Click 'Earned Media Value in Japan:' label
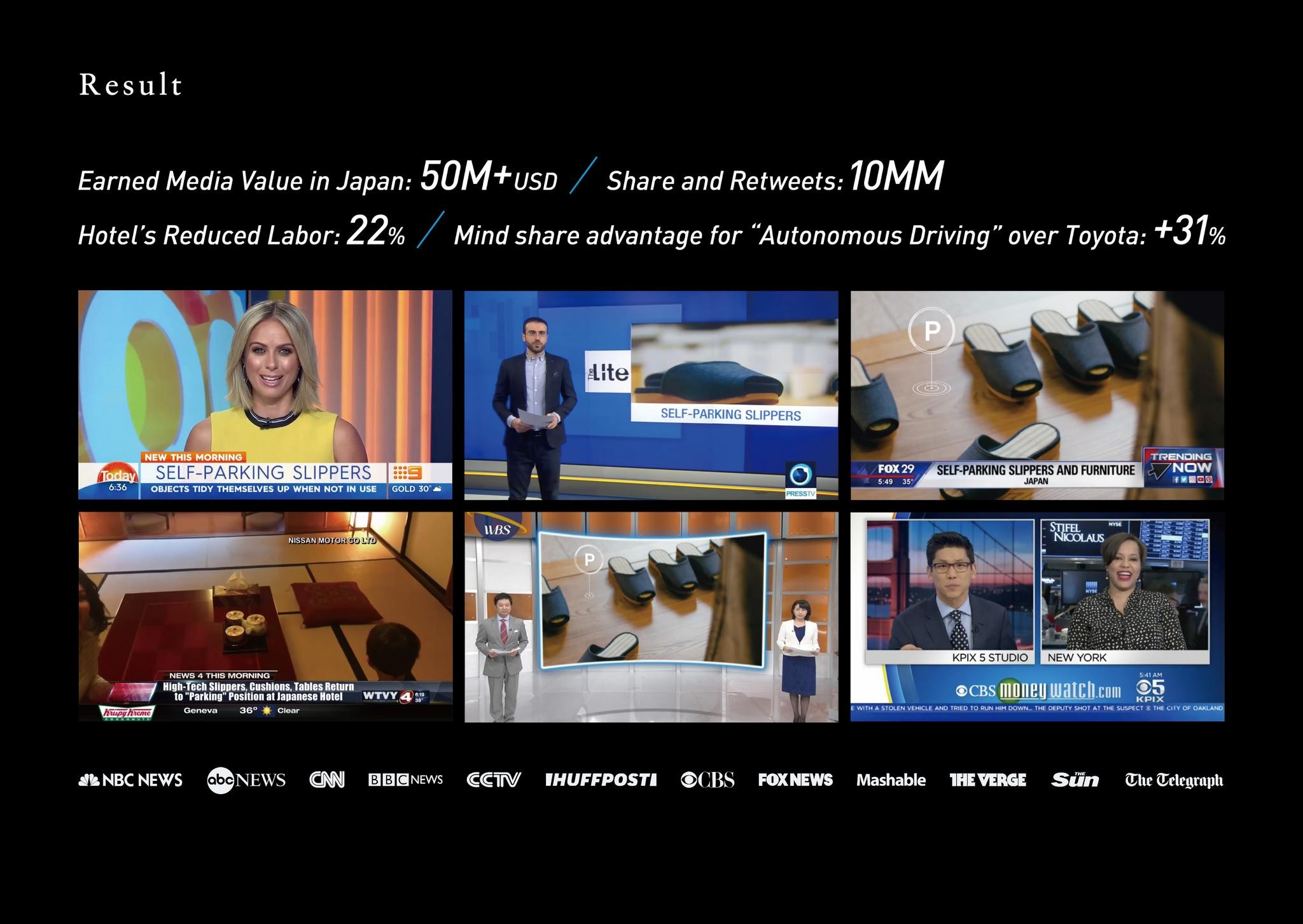This screenshot has width=1303, height=924. [245, 181]
